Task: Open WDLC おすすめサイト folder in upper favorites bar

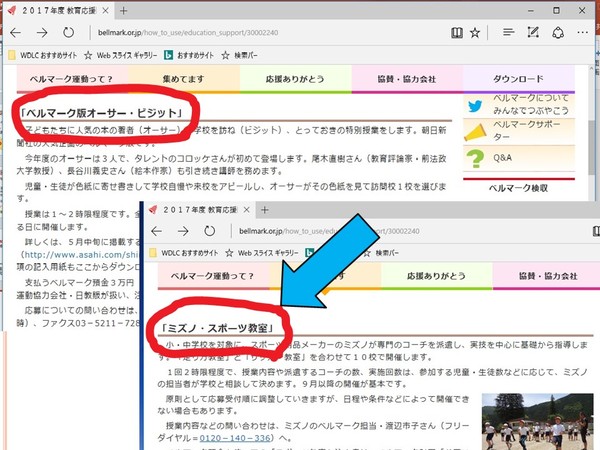Action: click(42, 55)
